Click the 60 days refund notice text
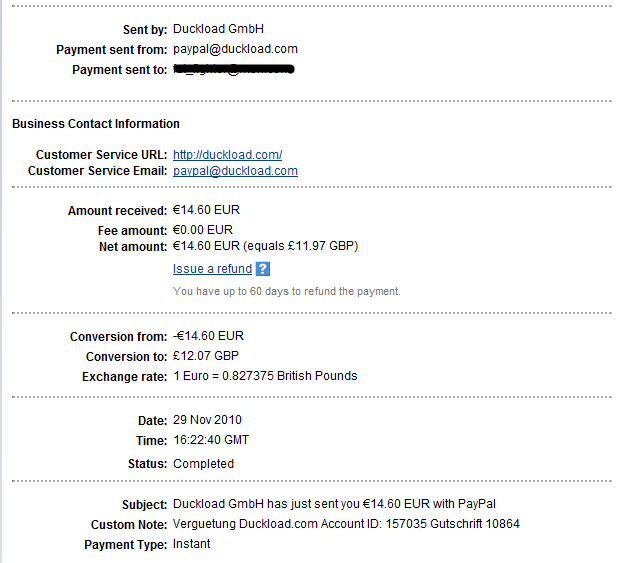The width and height of the screenshot is (629, 563). (x=286, y=291)
